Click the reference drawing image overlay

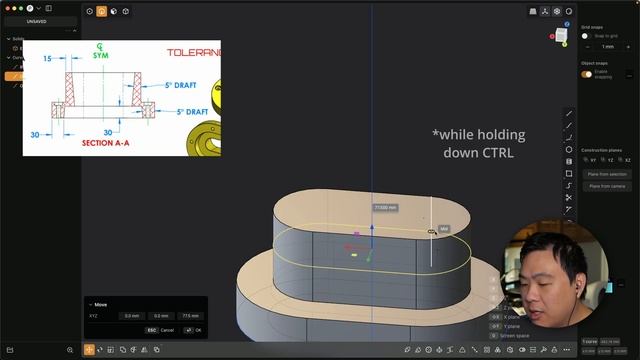coord(122,98)
